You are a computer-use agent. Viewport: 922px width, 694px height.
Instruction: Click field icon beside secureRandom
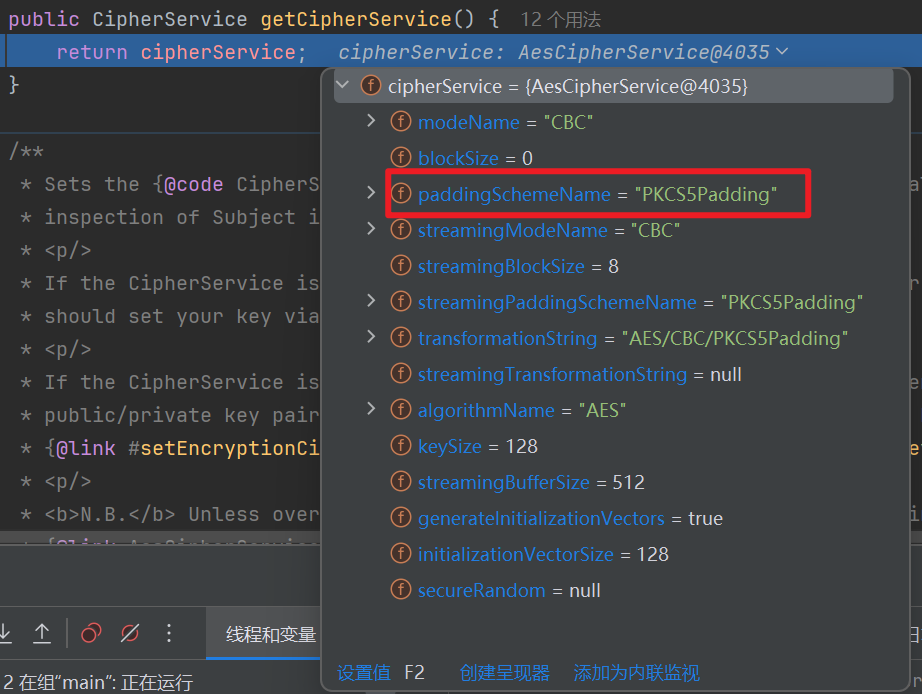click(401, 590)
